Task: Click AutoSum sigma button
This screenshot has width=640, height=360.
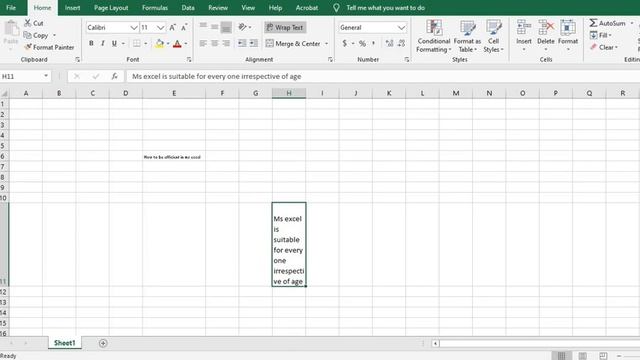Action: pos(607,23)
